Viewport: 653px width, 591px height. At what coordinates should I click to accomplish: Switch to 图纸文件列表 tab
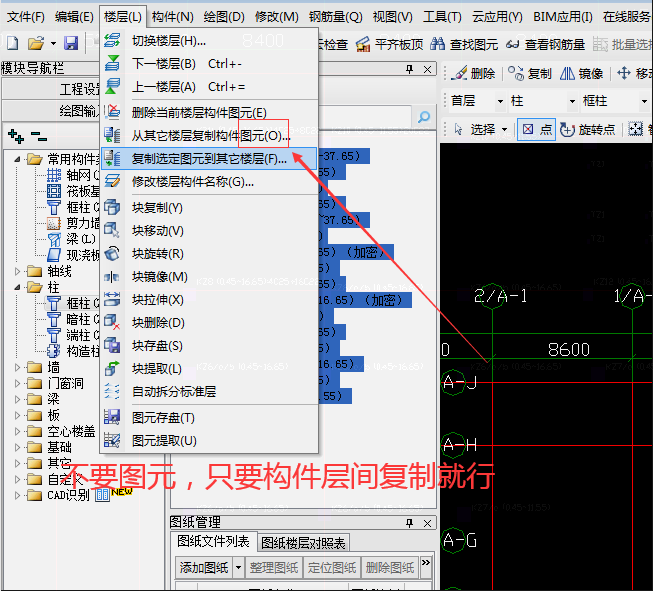coord(213,542)
